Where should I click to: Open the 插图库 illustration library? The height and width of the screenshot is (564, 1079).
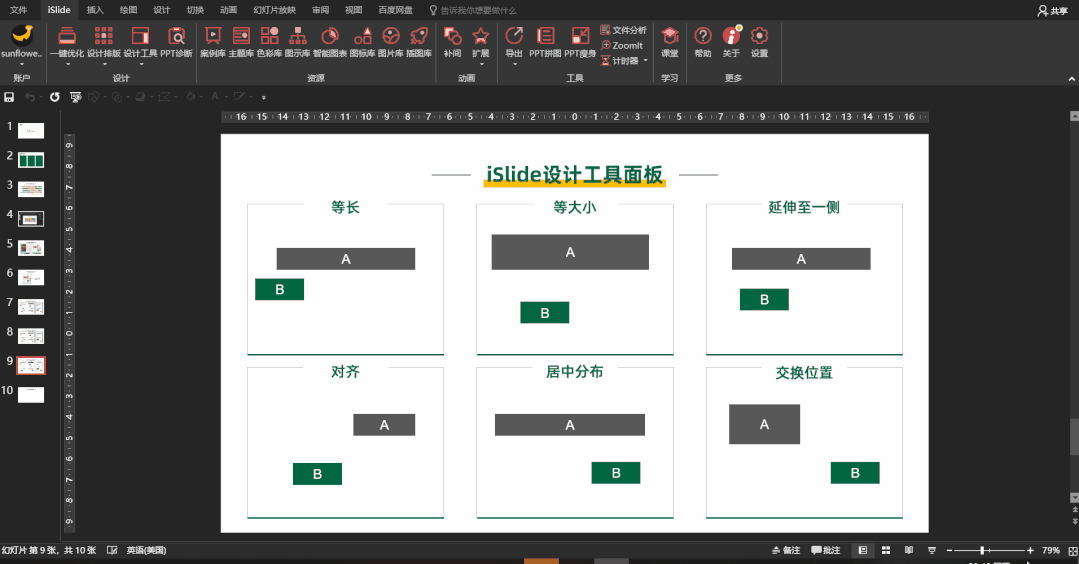[418, 42]
